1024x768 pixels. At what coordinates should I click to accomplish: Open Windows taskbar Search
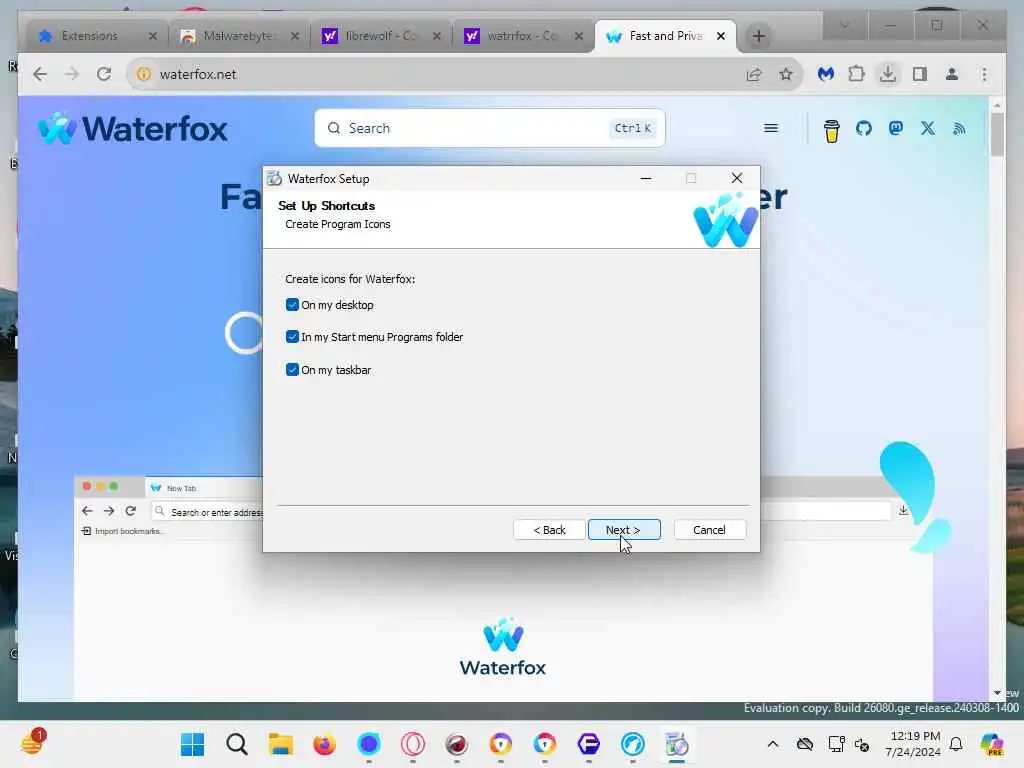click(236, 744)
